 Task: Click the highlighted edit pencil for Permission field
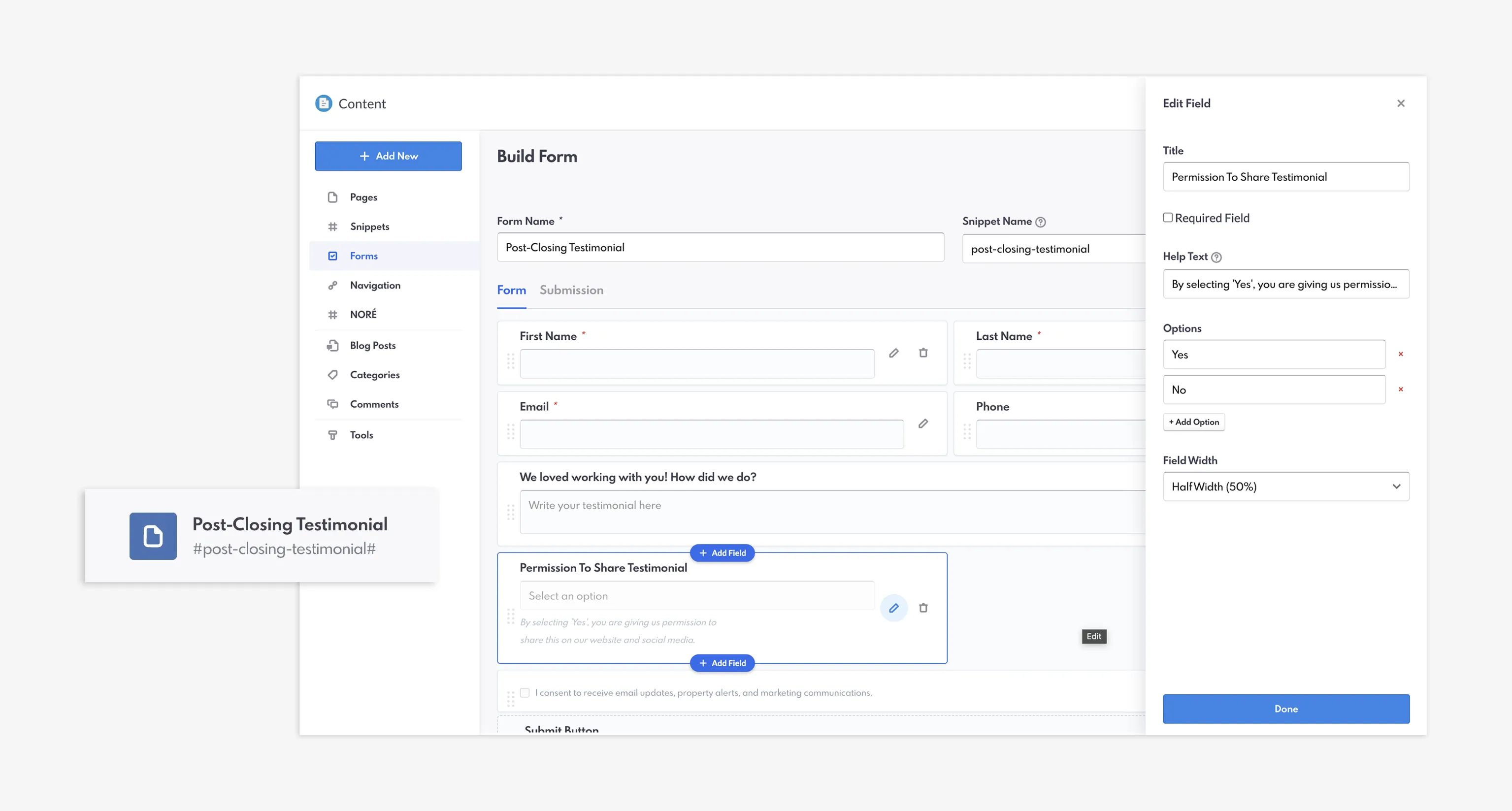click(x=893, y=608)
